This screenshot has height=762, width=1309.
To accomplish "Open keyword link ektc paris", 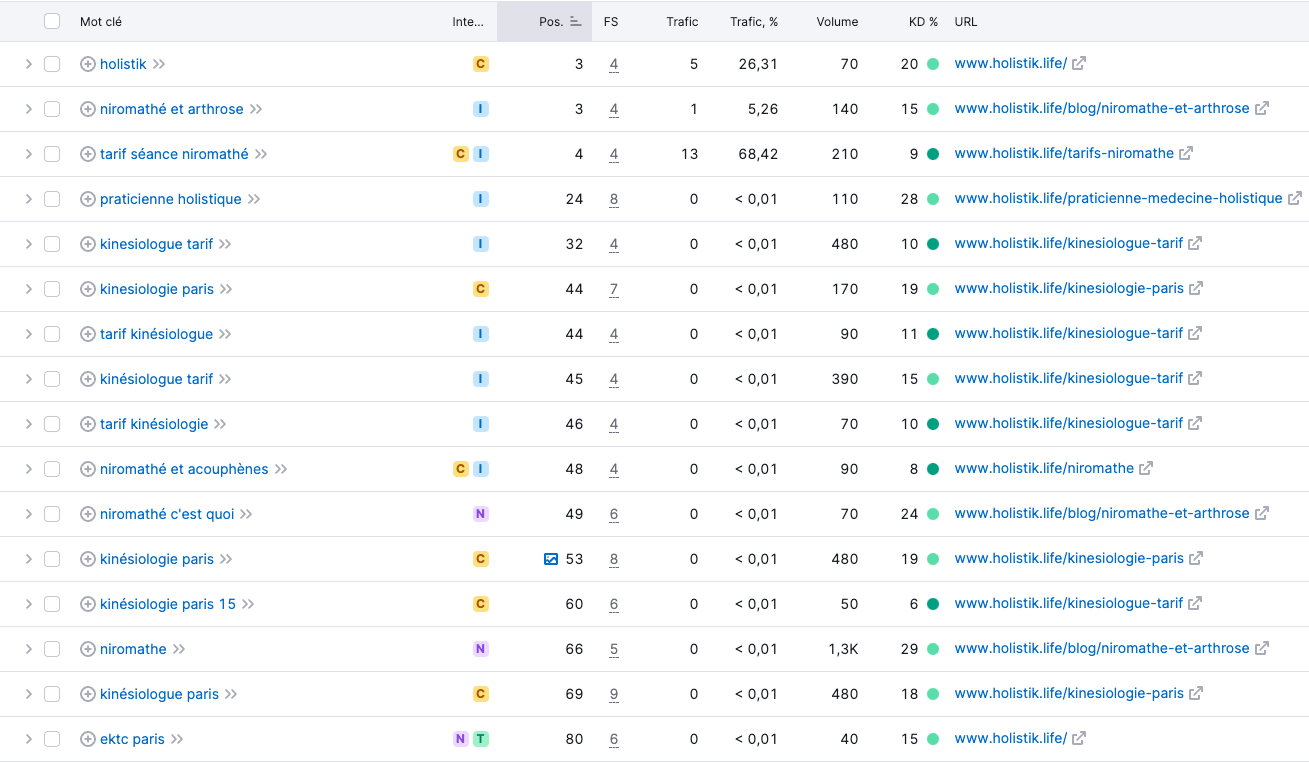I will [132, 739].
